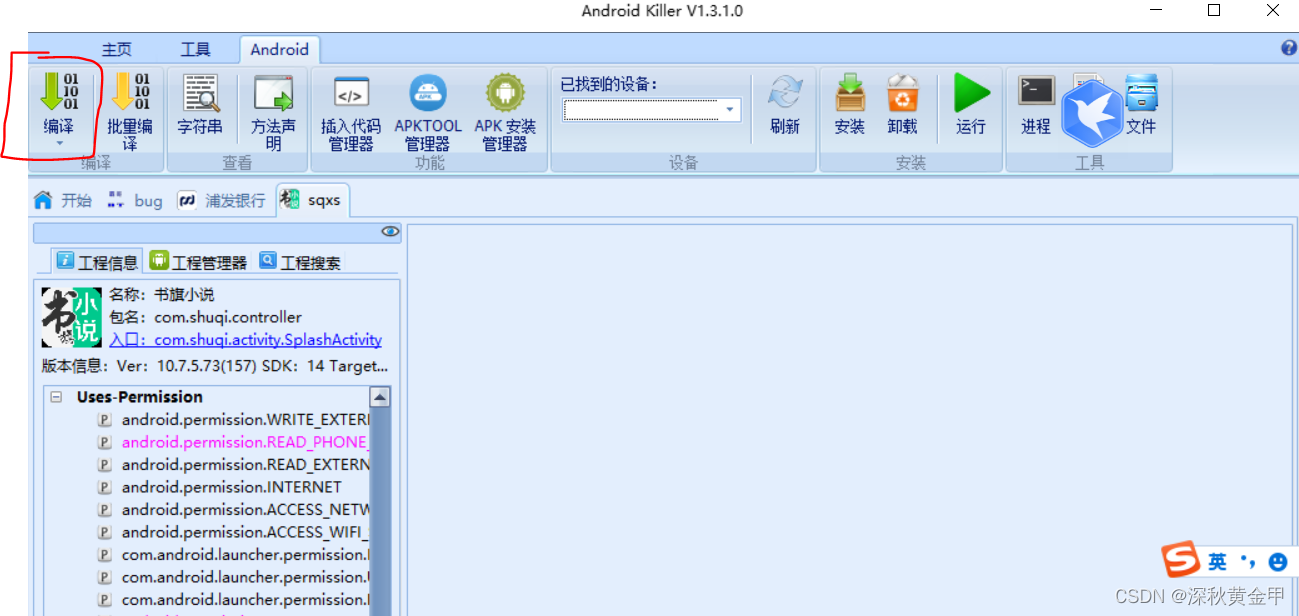Click the 刷新 refresh devices icon
Image resolution: width=1299 pixels, height=616 pixels.
tap(785, 93)
